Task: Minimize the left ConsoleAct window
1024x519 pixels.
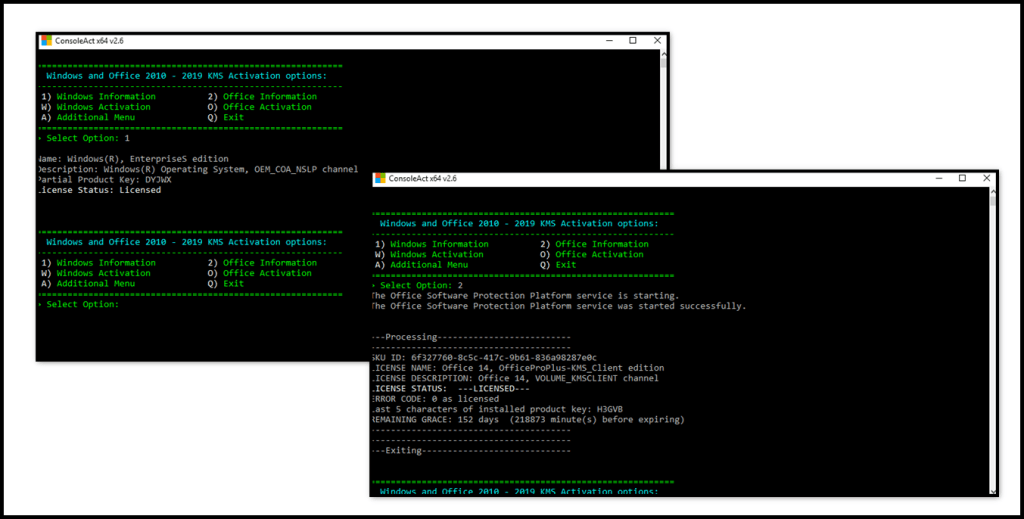Action: click(x=609, y=40)
